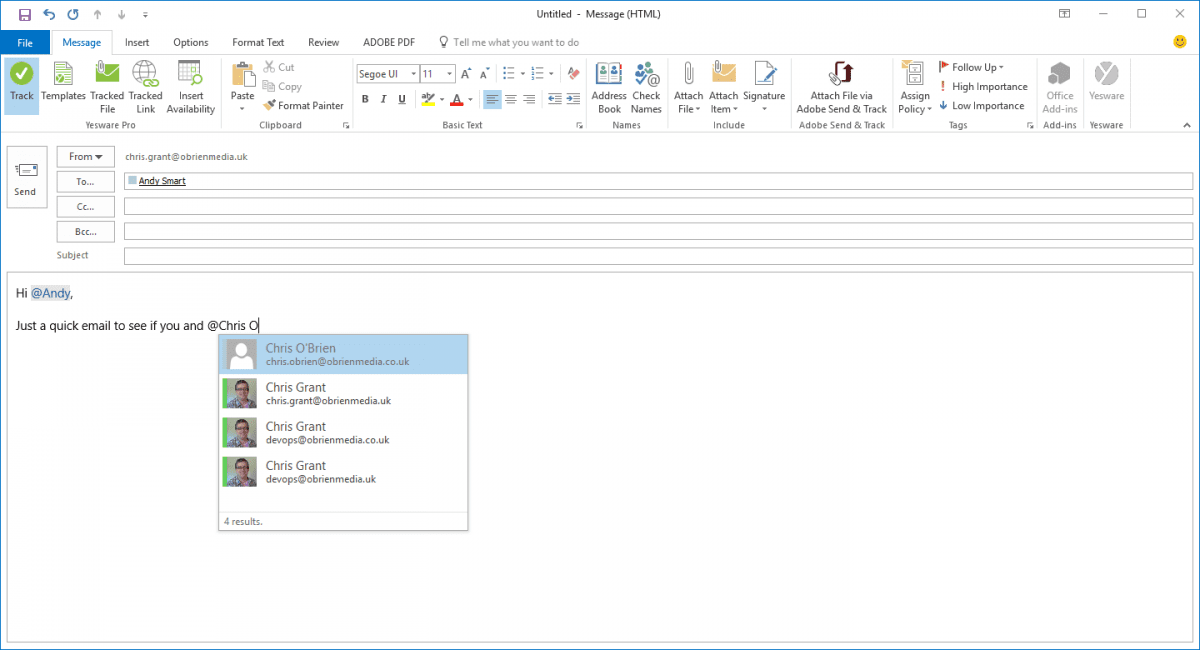Switch to the Insert tab
The width and height of the screenshot is (1200, 650).
[x=137, y=42]
